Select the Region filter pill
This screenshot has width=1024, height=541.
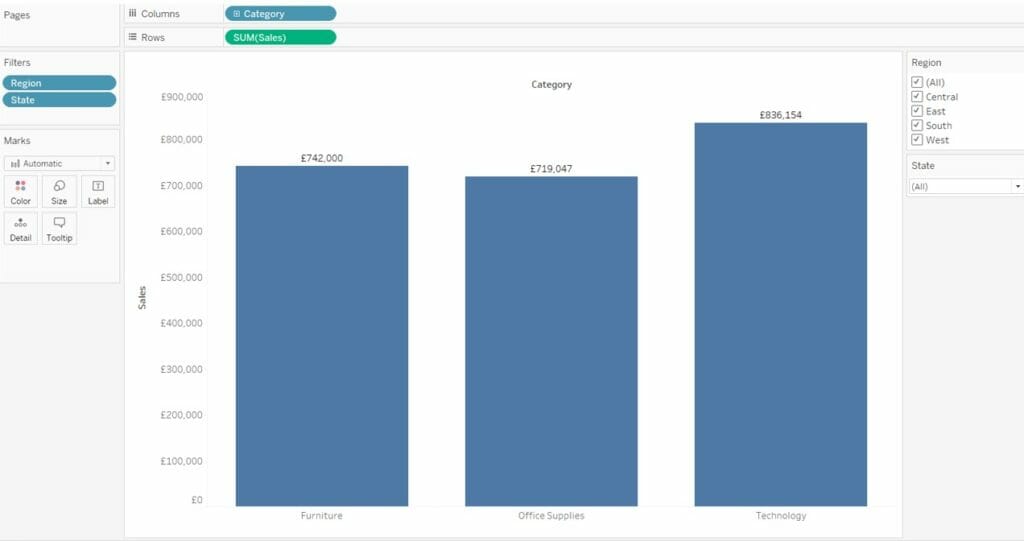[x=59, y=83]
